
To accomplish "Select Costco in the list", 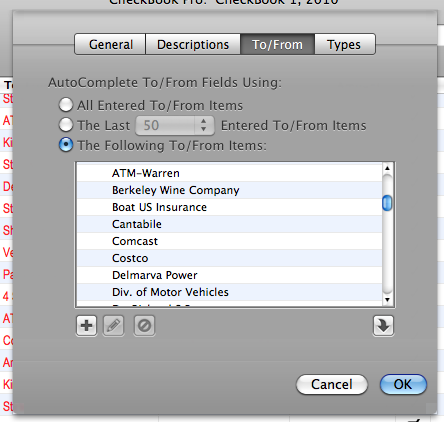I will tap(229, 258).
